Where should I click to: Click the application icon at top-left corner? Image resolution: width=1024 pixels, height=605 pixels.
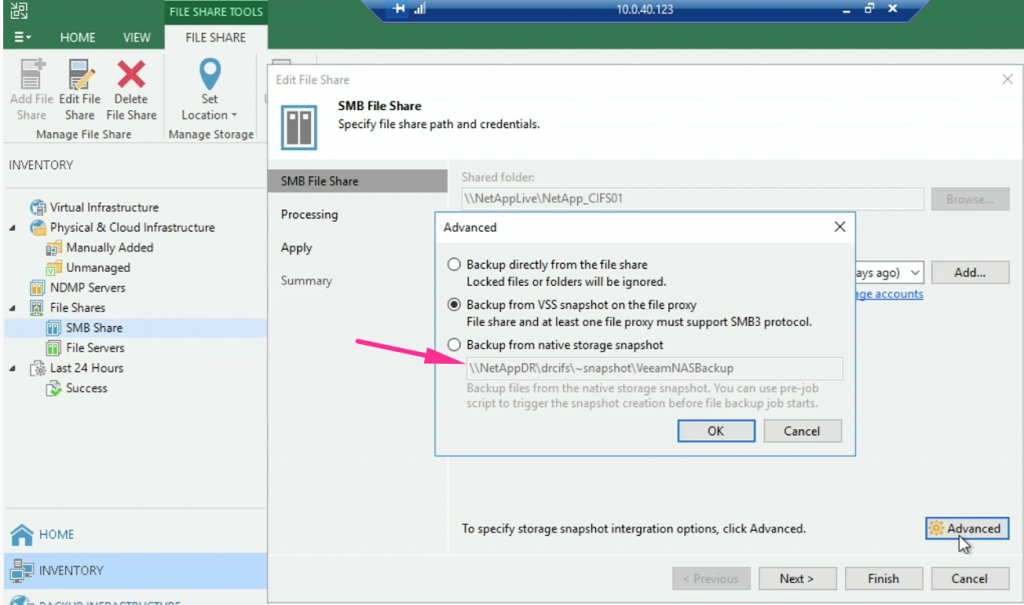coord(19,10)
